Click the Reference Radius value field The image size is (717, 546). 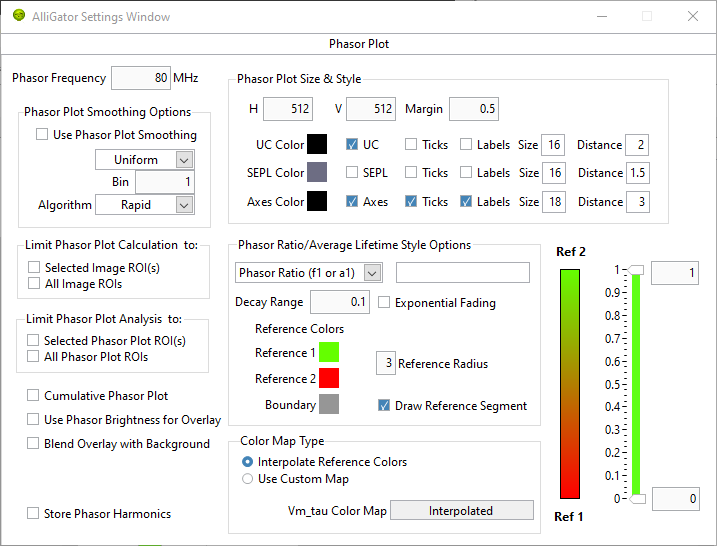click(385, 363)
